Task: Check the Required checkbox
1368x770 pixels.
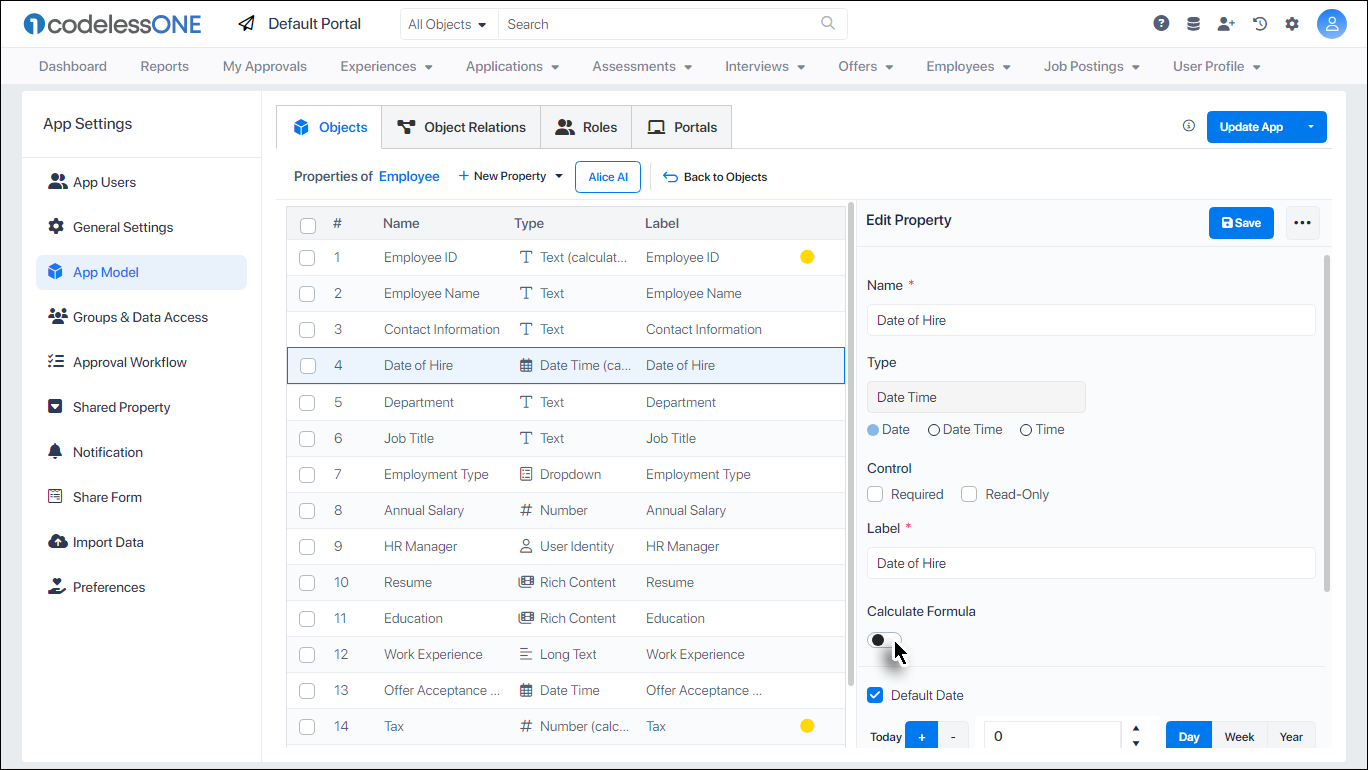Action: point(875,494)
